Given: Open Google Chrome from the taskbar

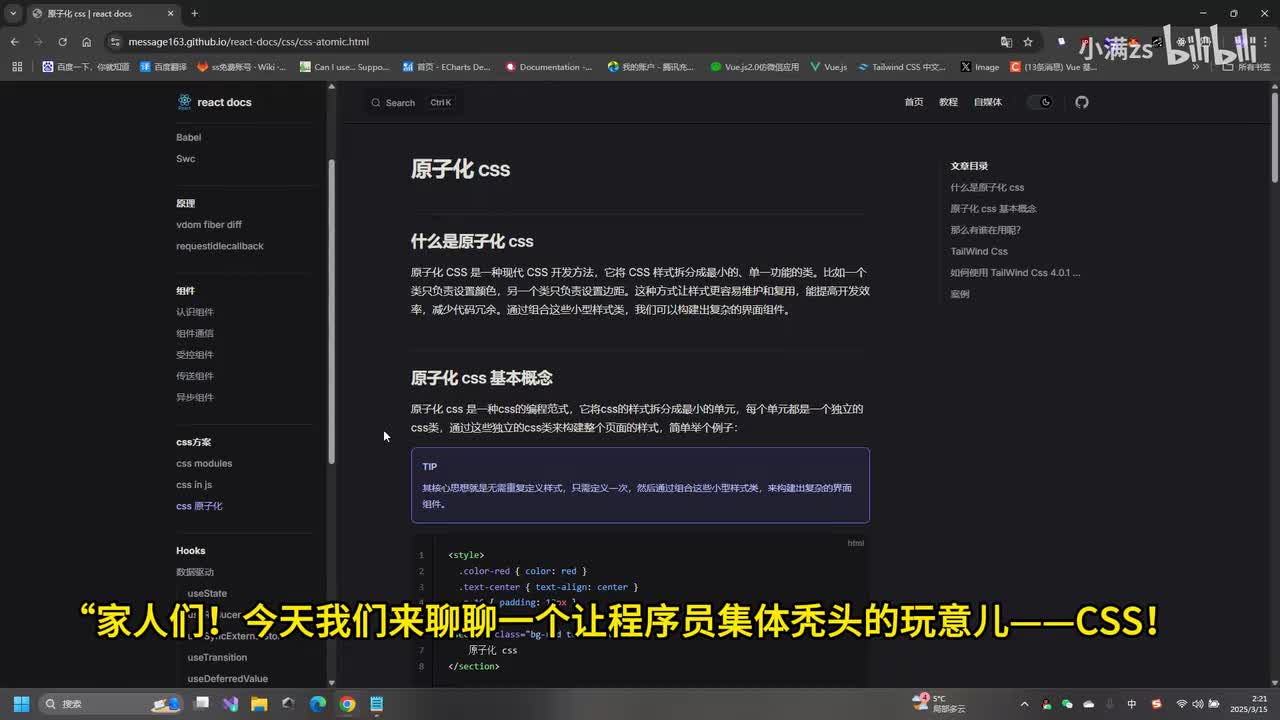Looking at the screenshot, I should coord(347,704).
